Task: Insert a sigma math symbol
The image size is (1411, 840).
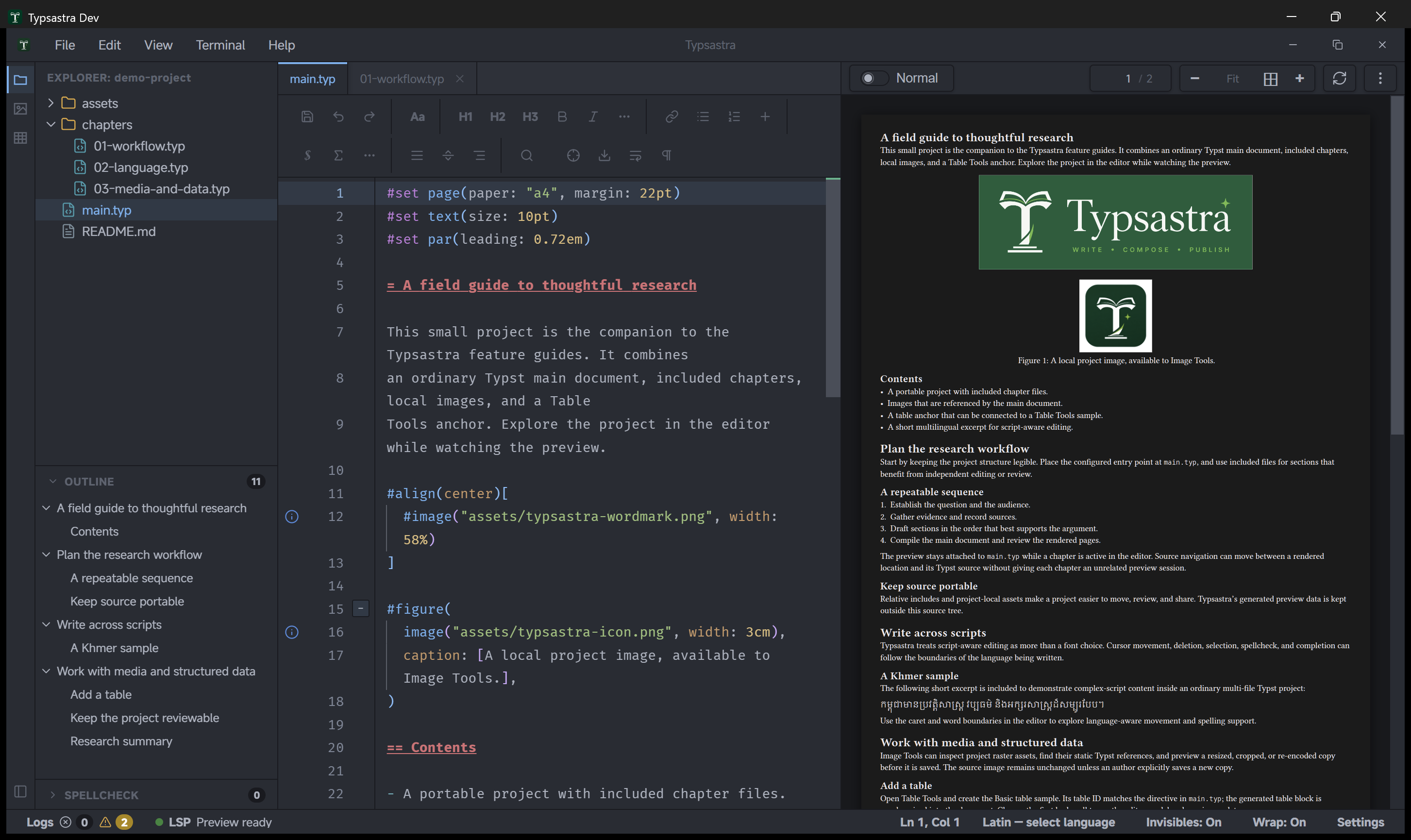Action: (x=338, y=155)
